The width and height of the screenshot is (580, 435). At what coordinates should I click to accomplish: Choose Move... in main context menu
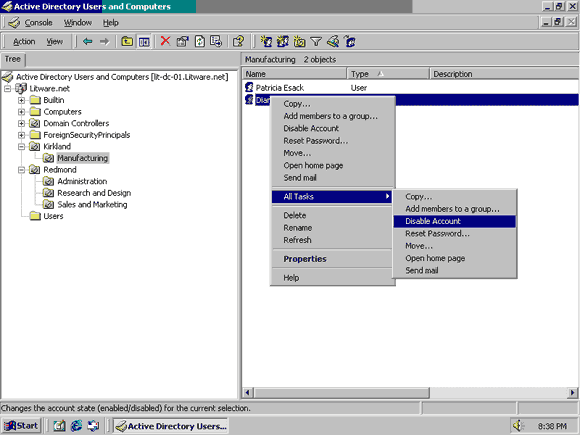pos(333,153)
